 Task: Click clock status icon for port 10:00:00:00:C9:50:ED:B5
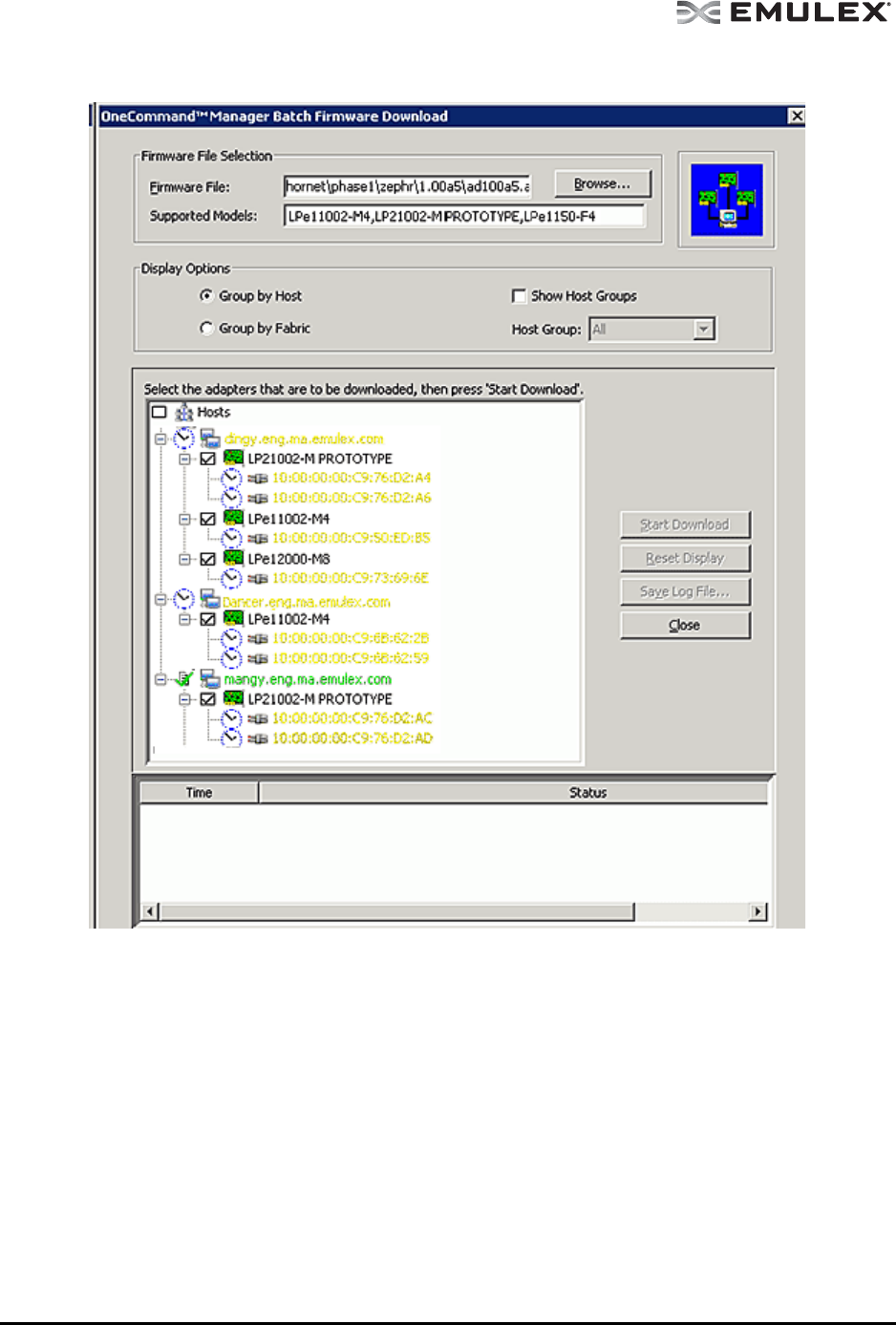231,538
